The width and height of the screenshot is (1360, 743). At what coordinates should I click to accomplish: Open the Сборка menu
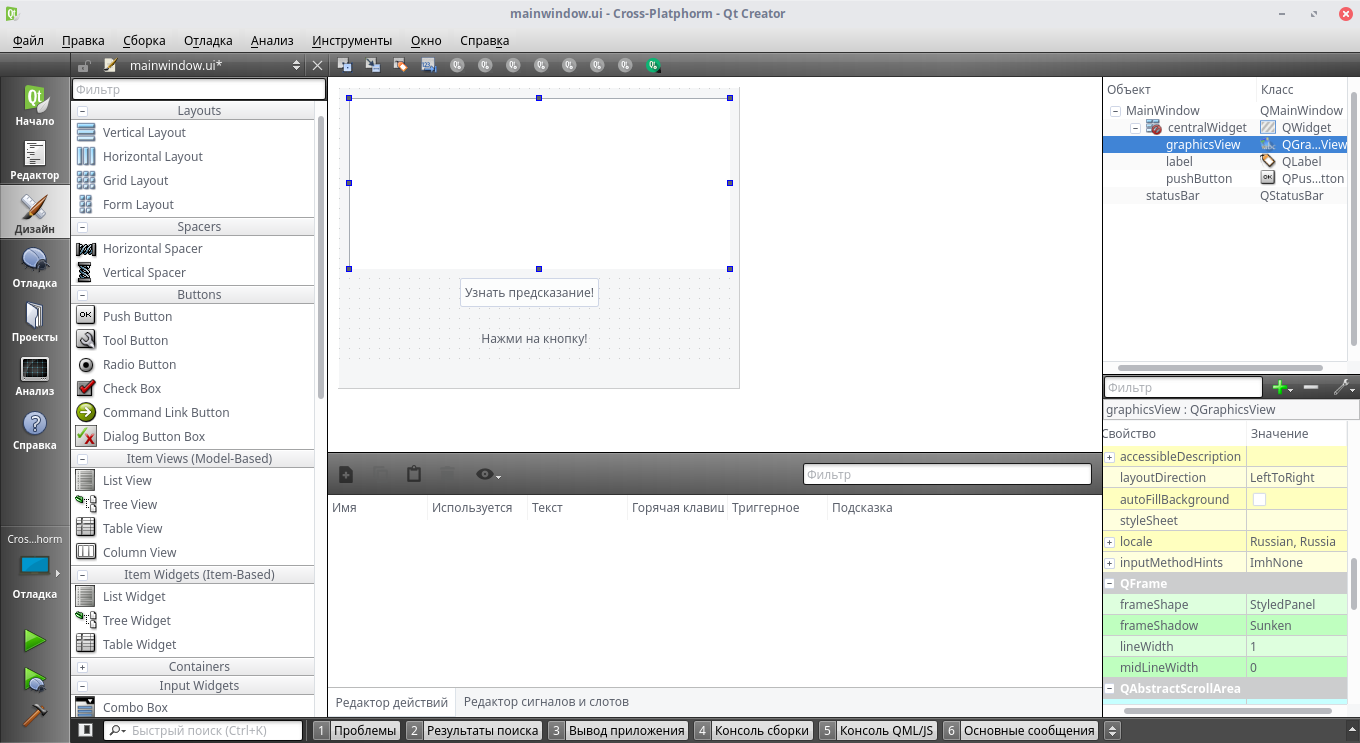(x=144, y=41)
